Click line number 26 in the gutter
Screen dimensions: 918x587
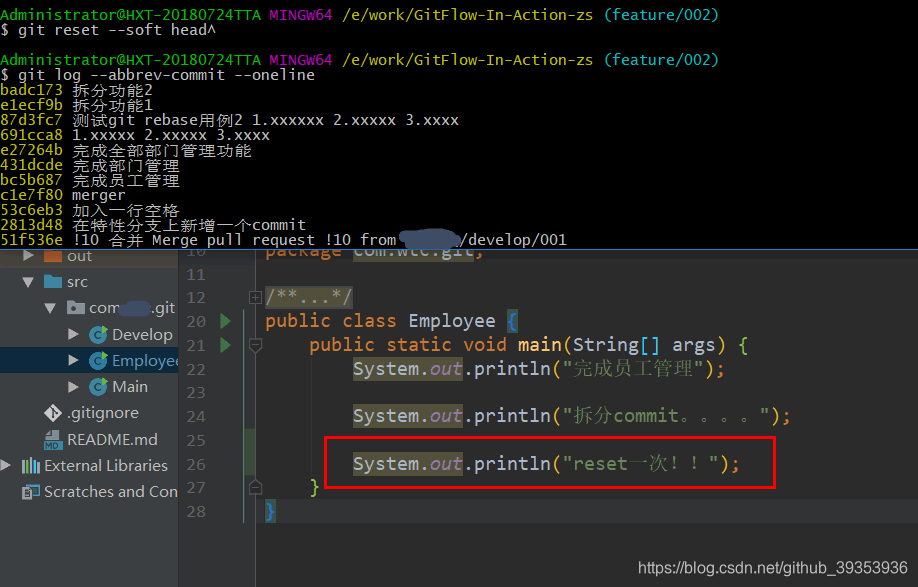(196, 464)
